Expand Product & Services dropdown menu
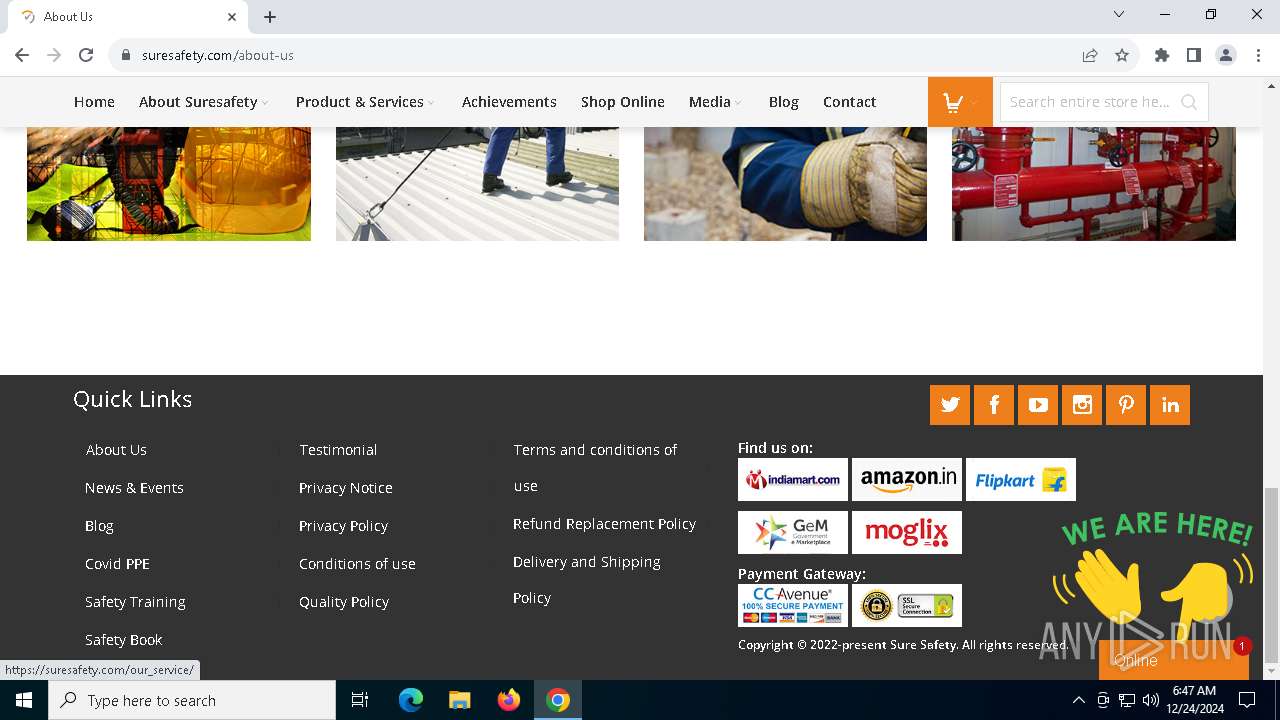 point(431,103)
